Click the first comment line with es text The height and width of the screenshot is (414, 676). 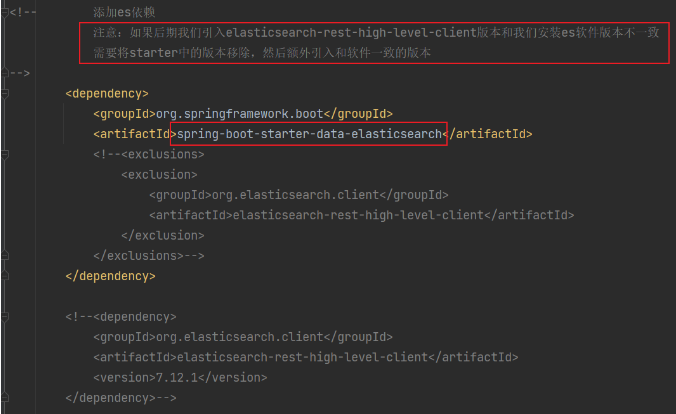(124, 13)
